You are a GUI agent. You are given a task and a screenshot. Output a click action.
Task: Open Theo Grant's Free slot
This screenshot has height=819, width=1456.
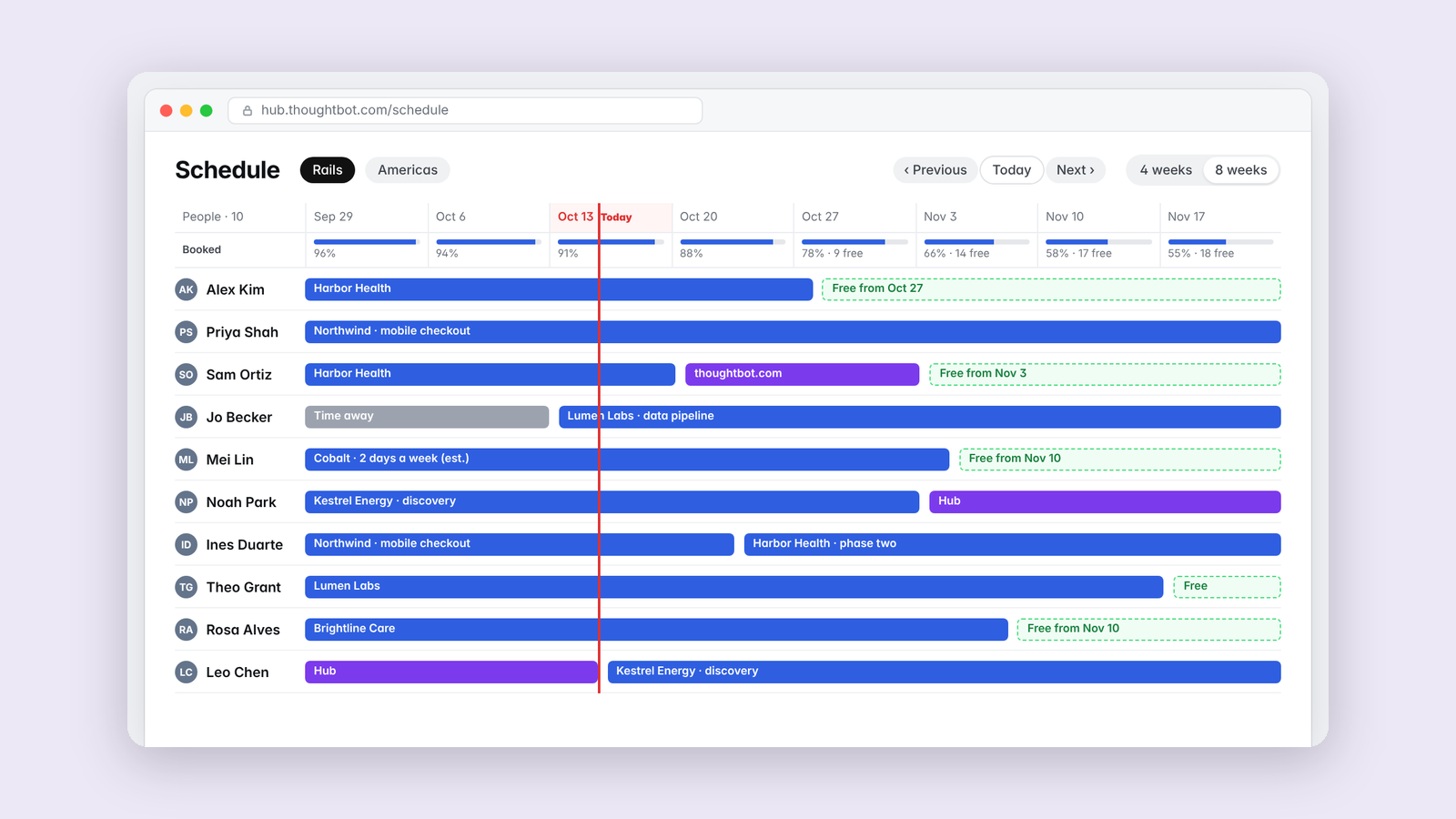tap(1227, 587)
